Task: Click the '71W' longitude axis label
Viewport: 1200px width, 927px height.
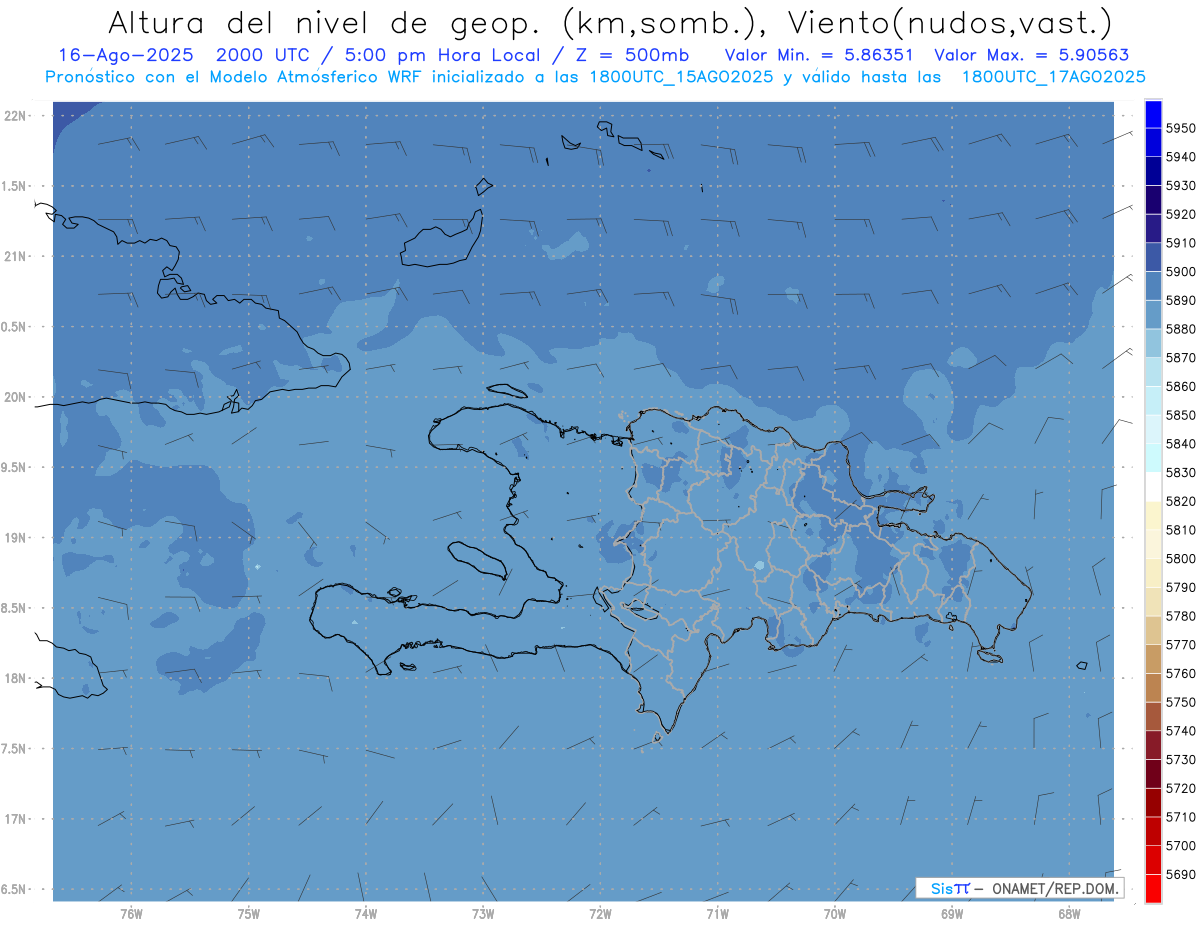Action: [x=717, y=914]
